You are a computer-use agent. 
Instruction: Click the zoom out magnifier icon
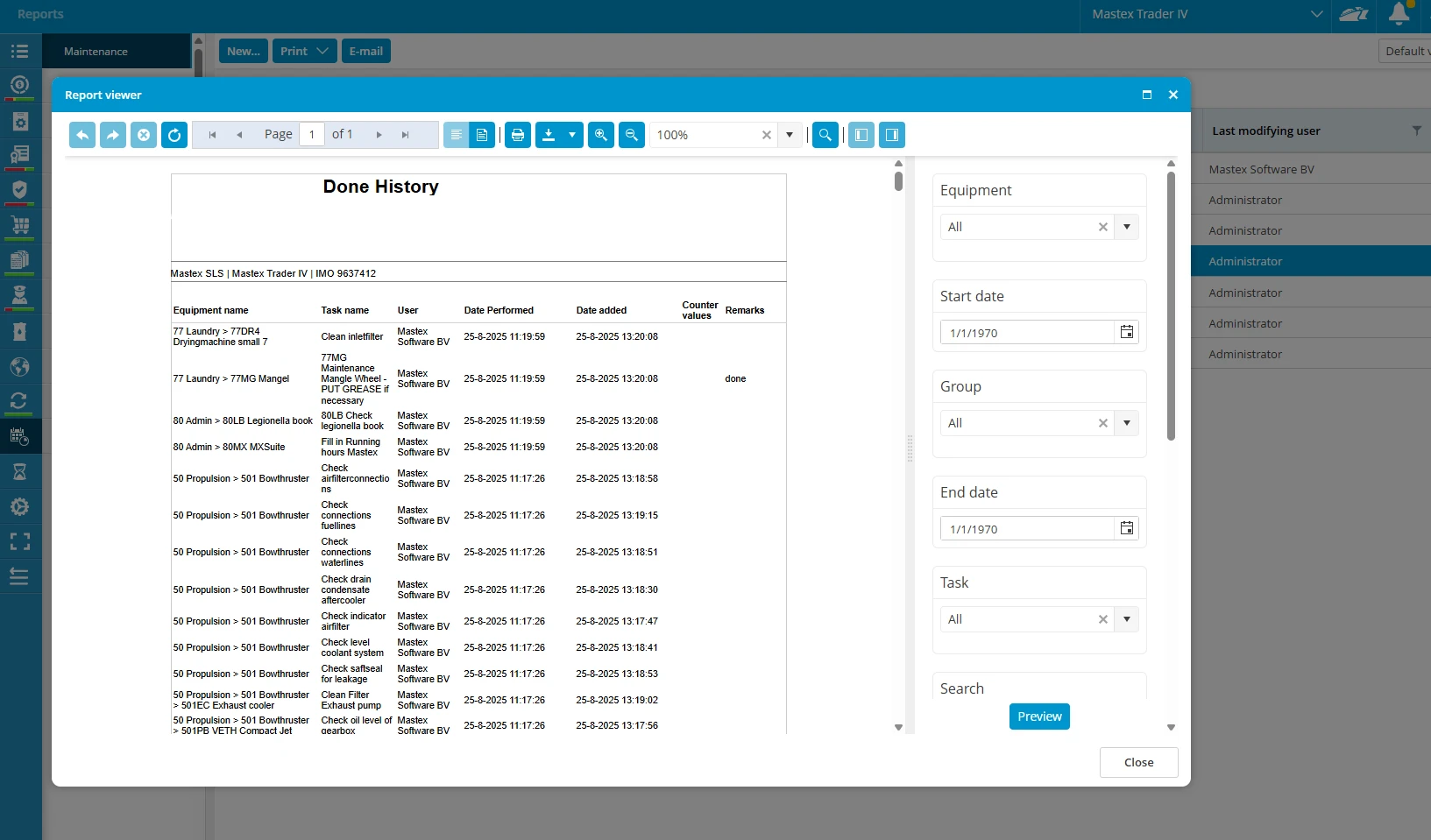631,135
